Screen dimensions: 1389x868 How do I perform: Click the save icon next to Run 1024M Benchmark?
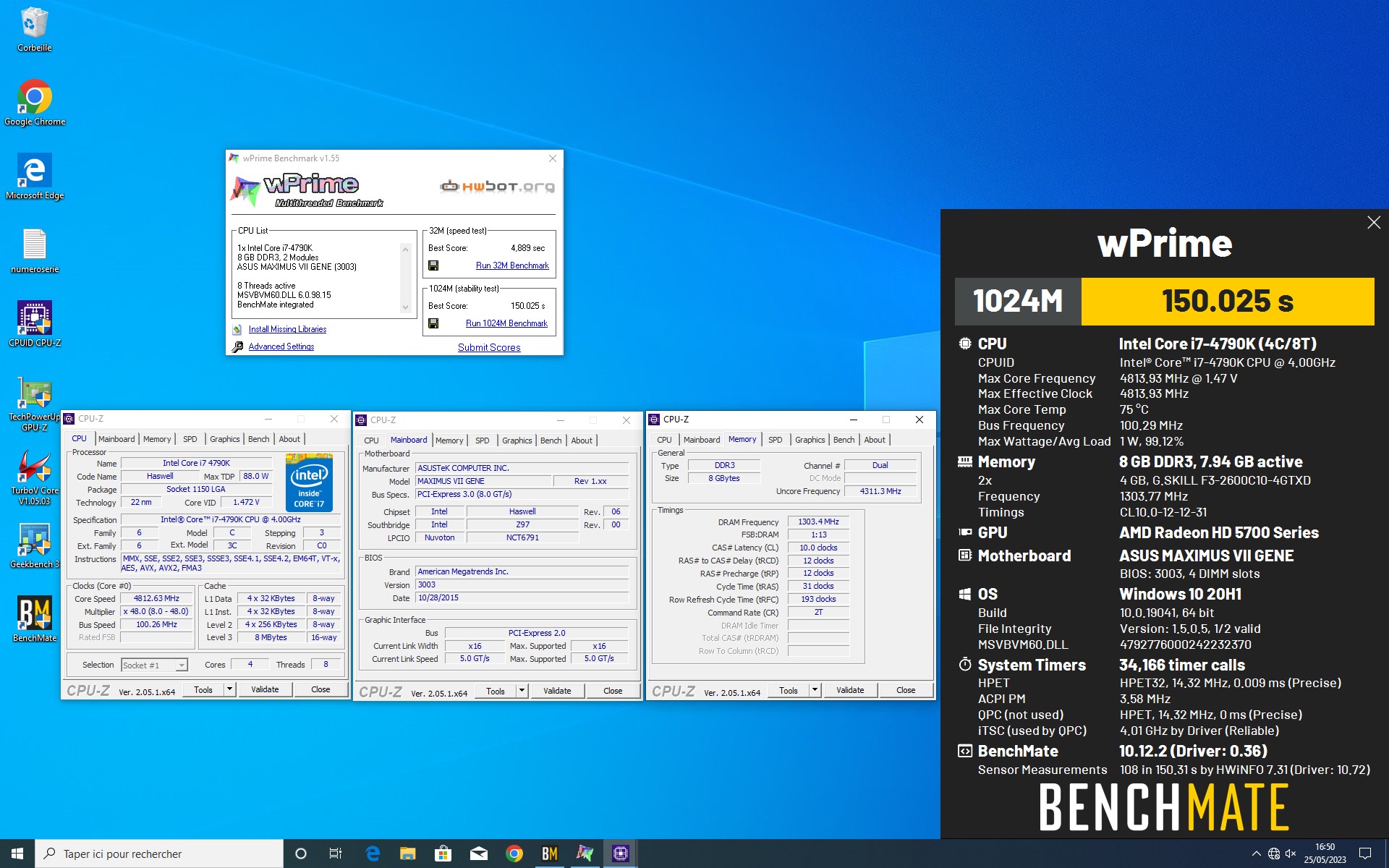coord(433,323)
